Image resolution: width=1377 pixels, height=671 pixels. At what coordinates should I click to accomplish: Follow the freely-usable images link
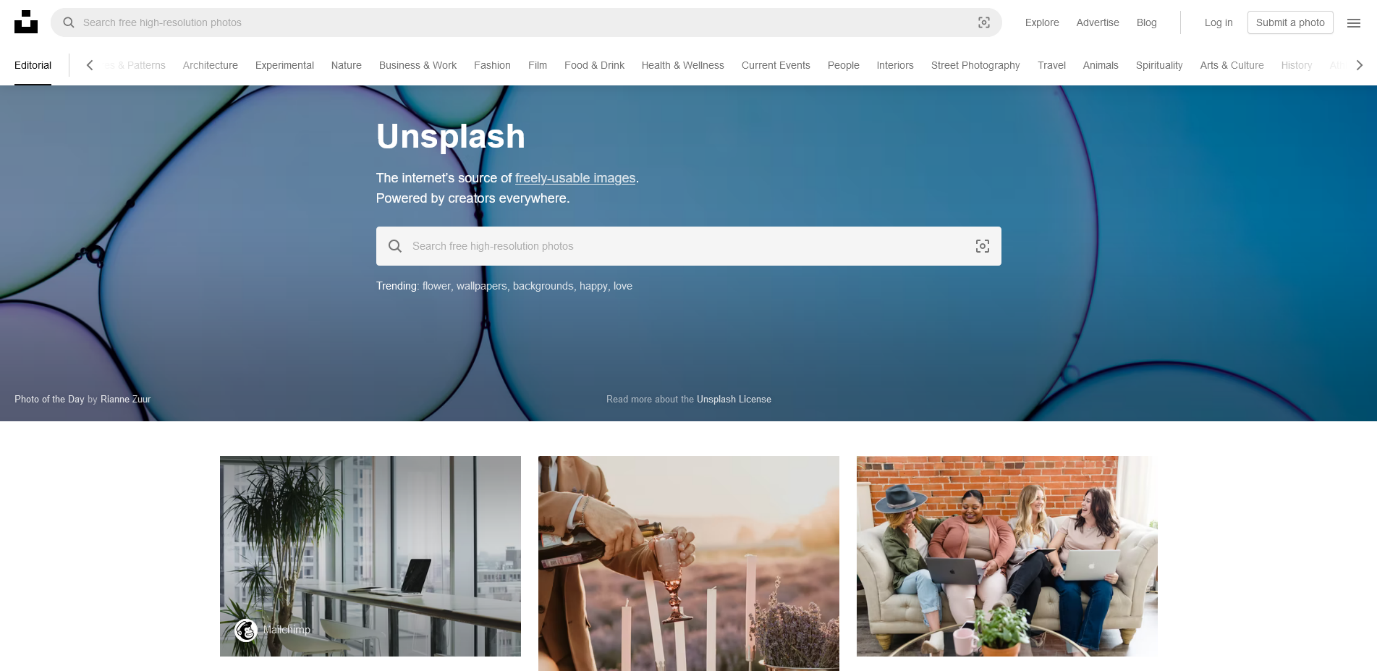tap(575, 178)
